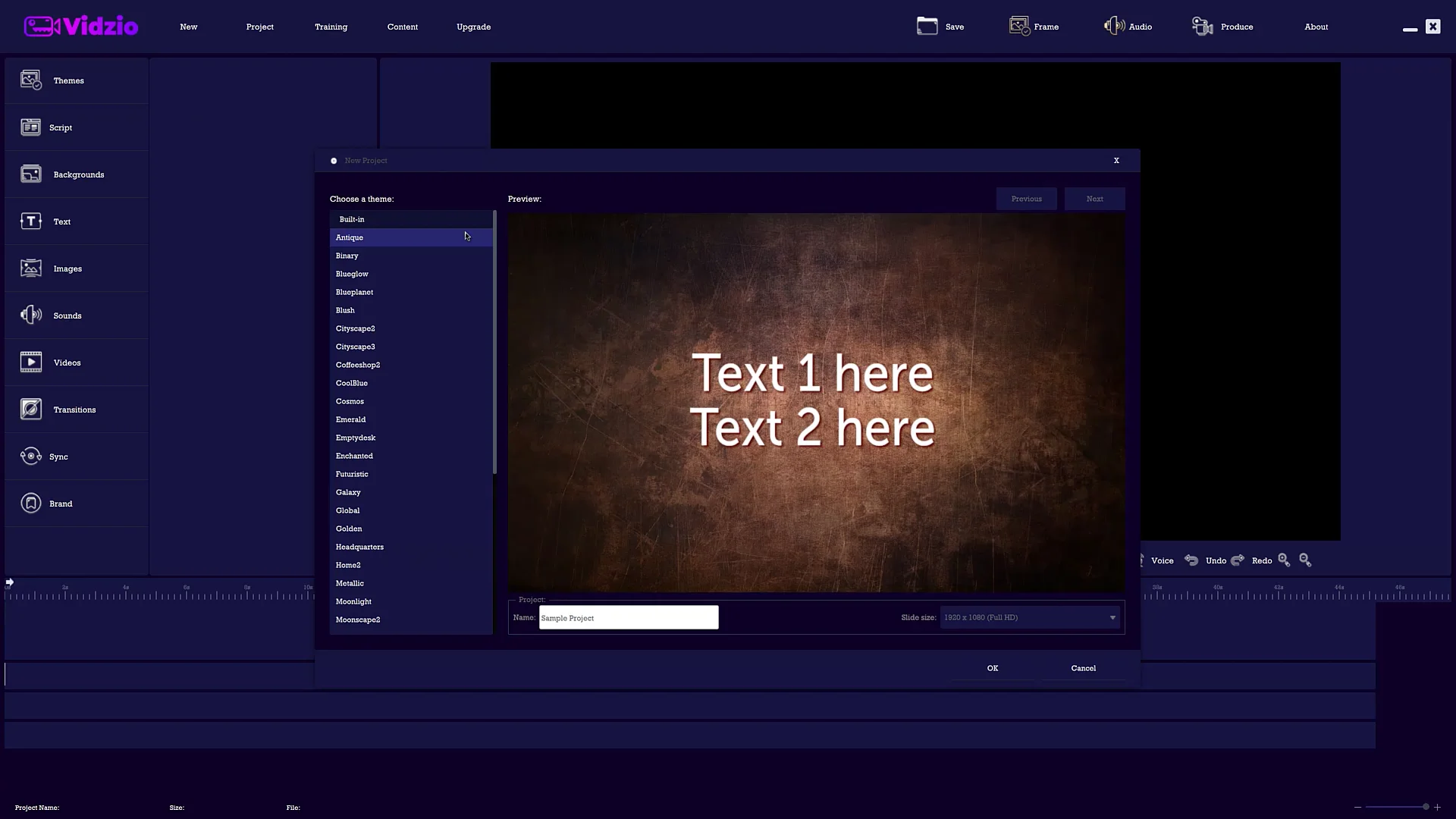Select the Moonlight theme

pos(411,601)
